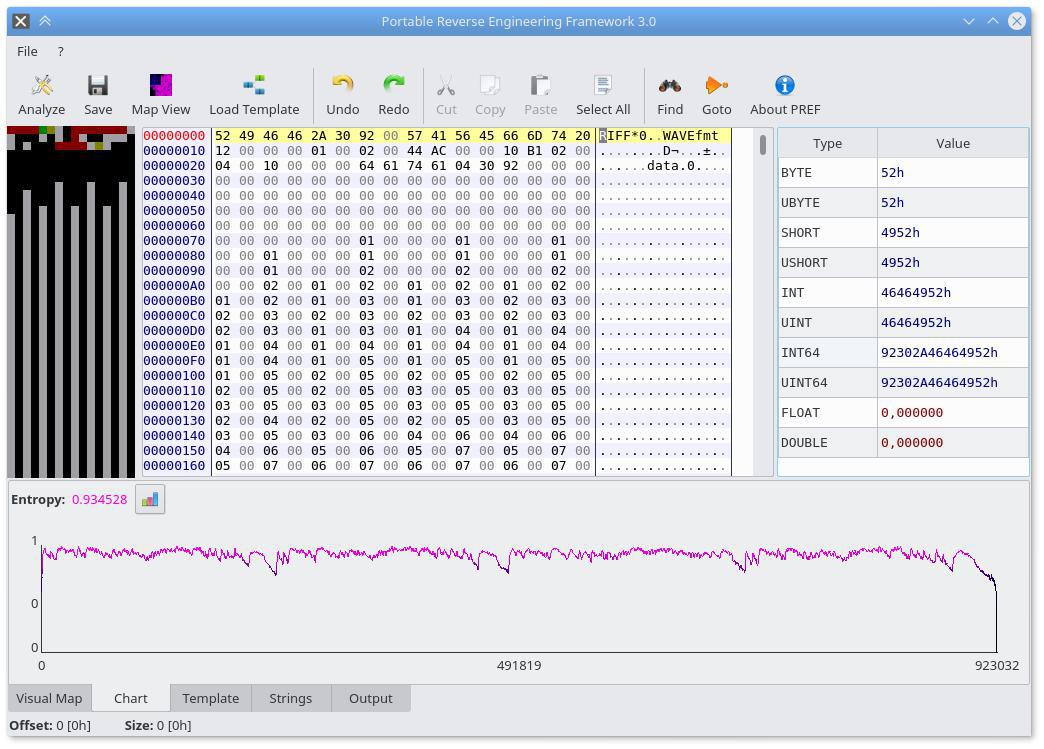Open Map View from the toolbar
The image size is (1044, 749).
click(160, 95)
